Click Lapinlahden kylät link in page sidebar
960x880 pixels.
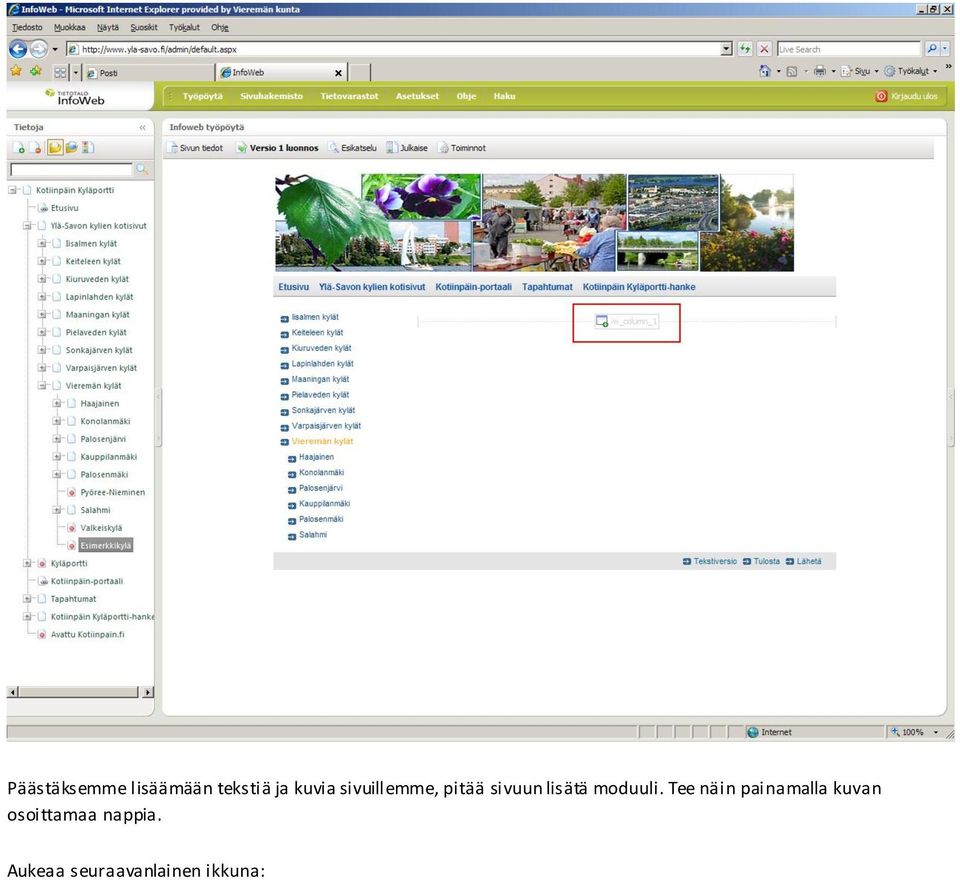point(323,364)
